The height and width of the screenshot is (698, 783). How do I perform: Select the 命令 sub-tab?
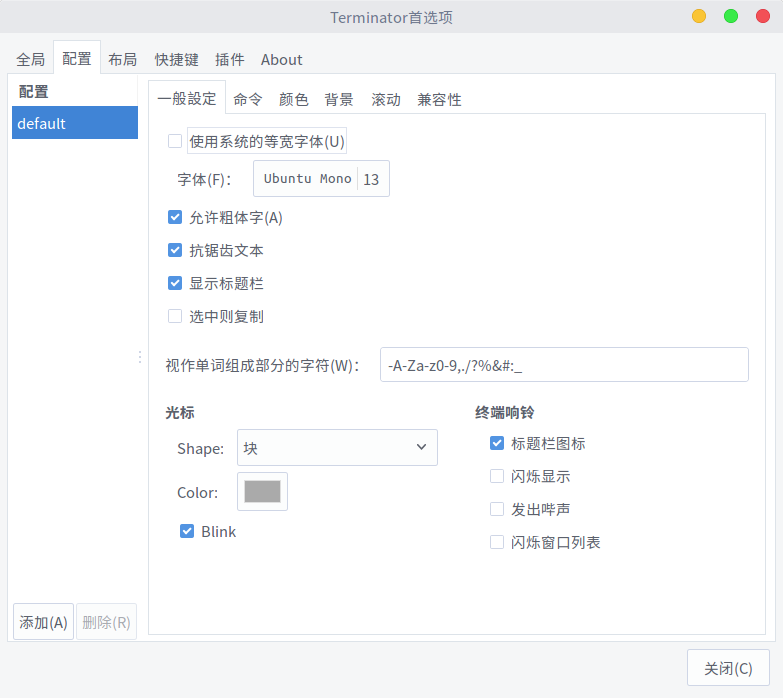(x=248, y=99)
